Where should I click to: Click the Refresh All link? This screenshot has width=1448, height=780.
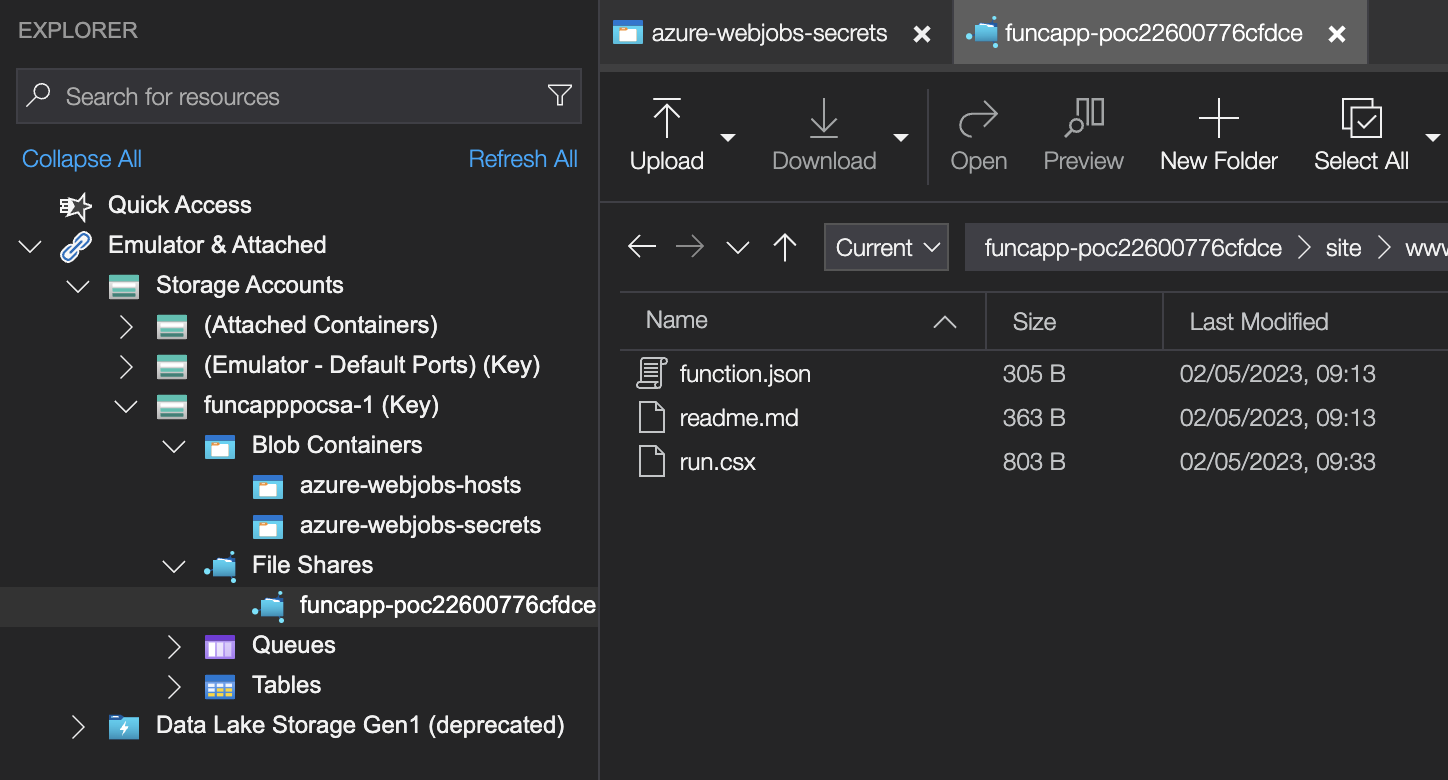(x=523, y=158)
